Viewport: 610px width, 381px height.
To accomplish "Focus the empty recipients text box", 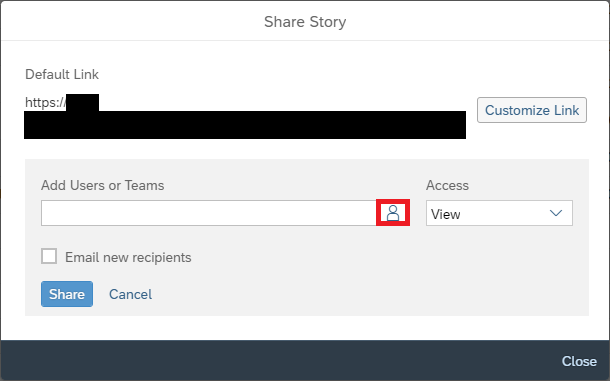I will coord(209,213).
